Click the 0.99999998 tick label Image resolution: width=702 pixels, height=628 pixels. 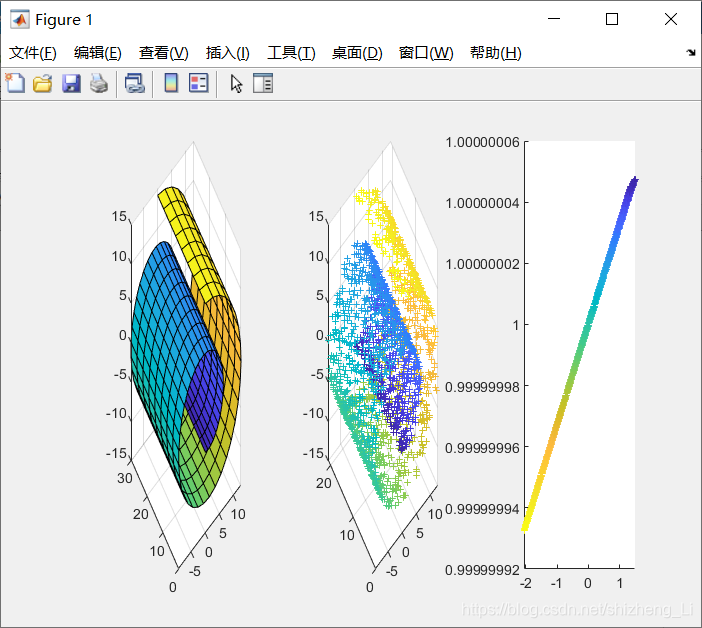[x=482, y=387]
